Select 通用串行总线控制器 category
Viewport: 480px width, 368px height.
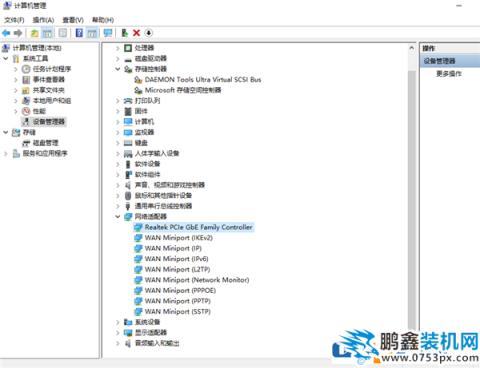coord(163,206)
